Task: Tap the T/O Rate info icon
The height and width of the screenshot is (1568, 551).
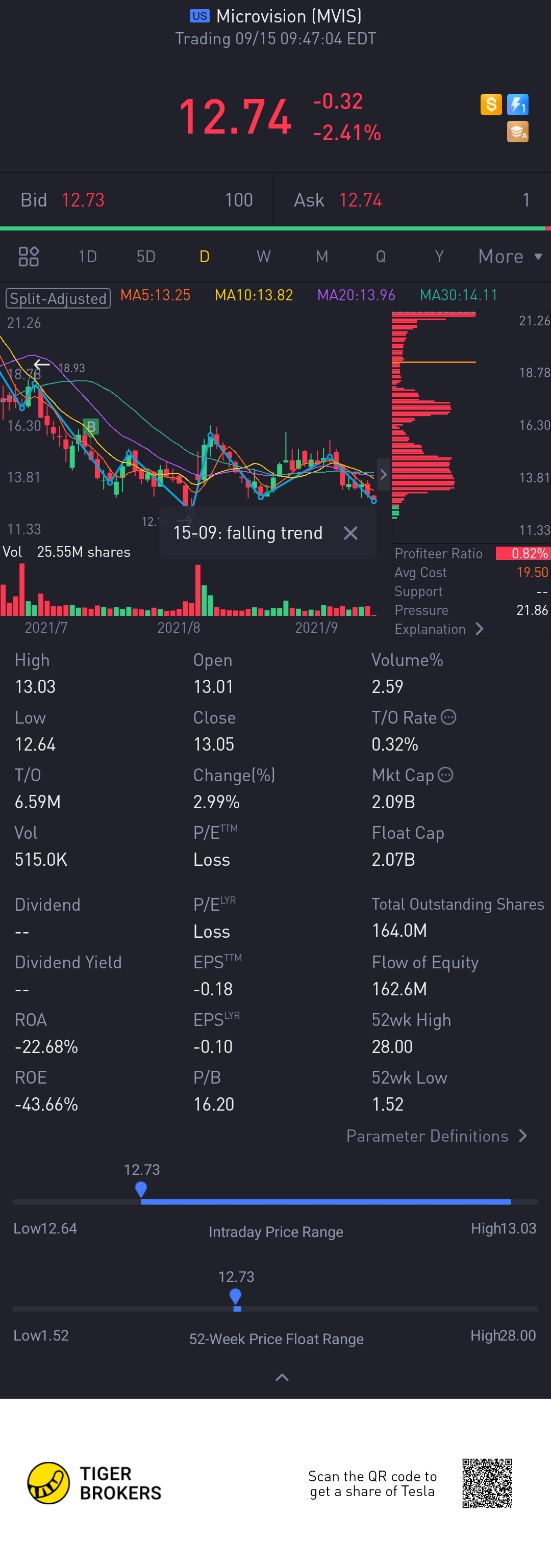Action: click(448, 717)
